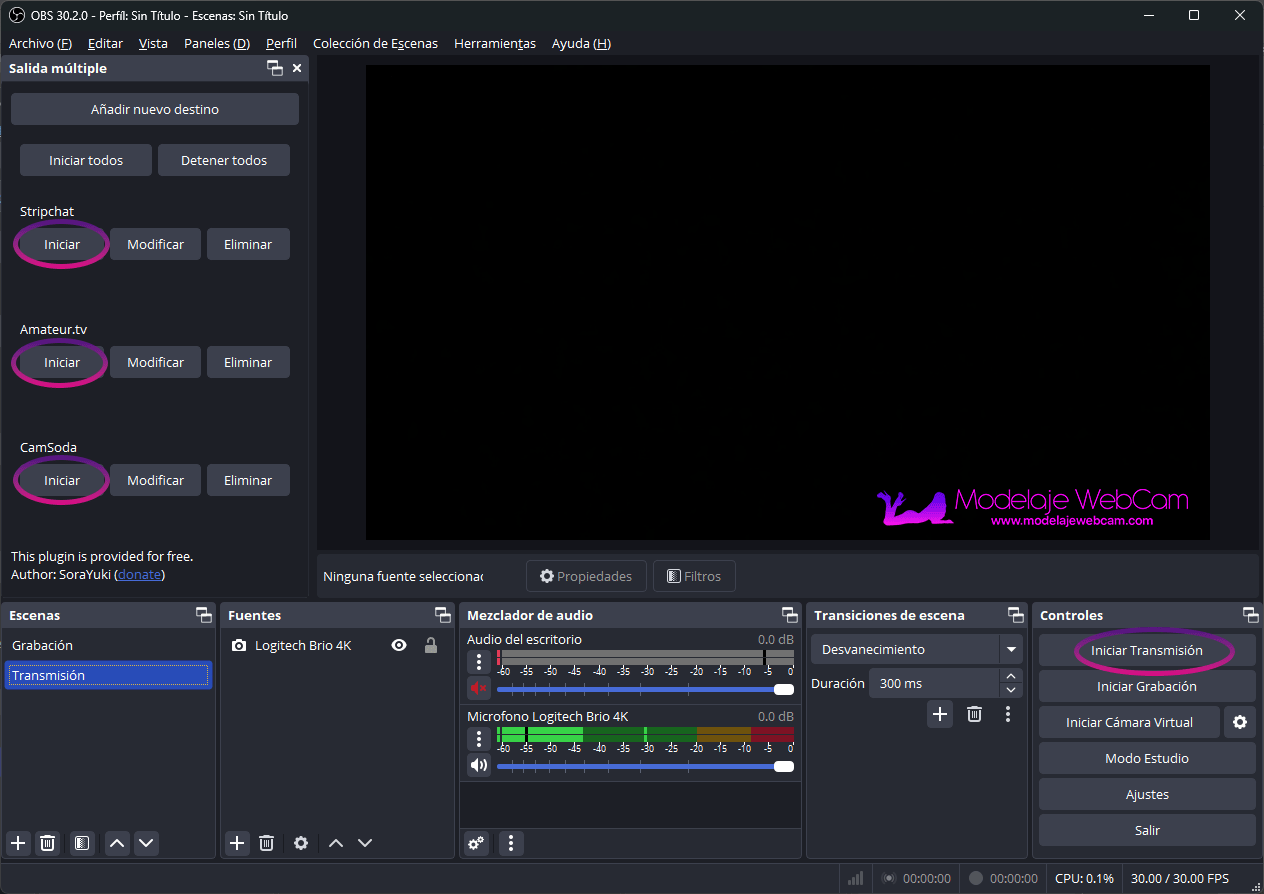This screenshot has height=894, width=1264.
Task: Open the Desvanecimiento transition dropdown
Action: coord(1011,650)
